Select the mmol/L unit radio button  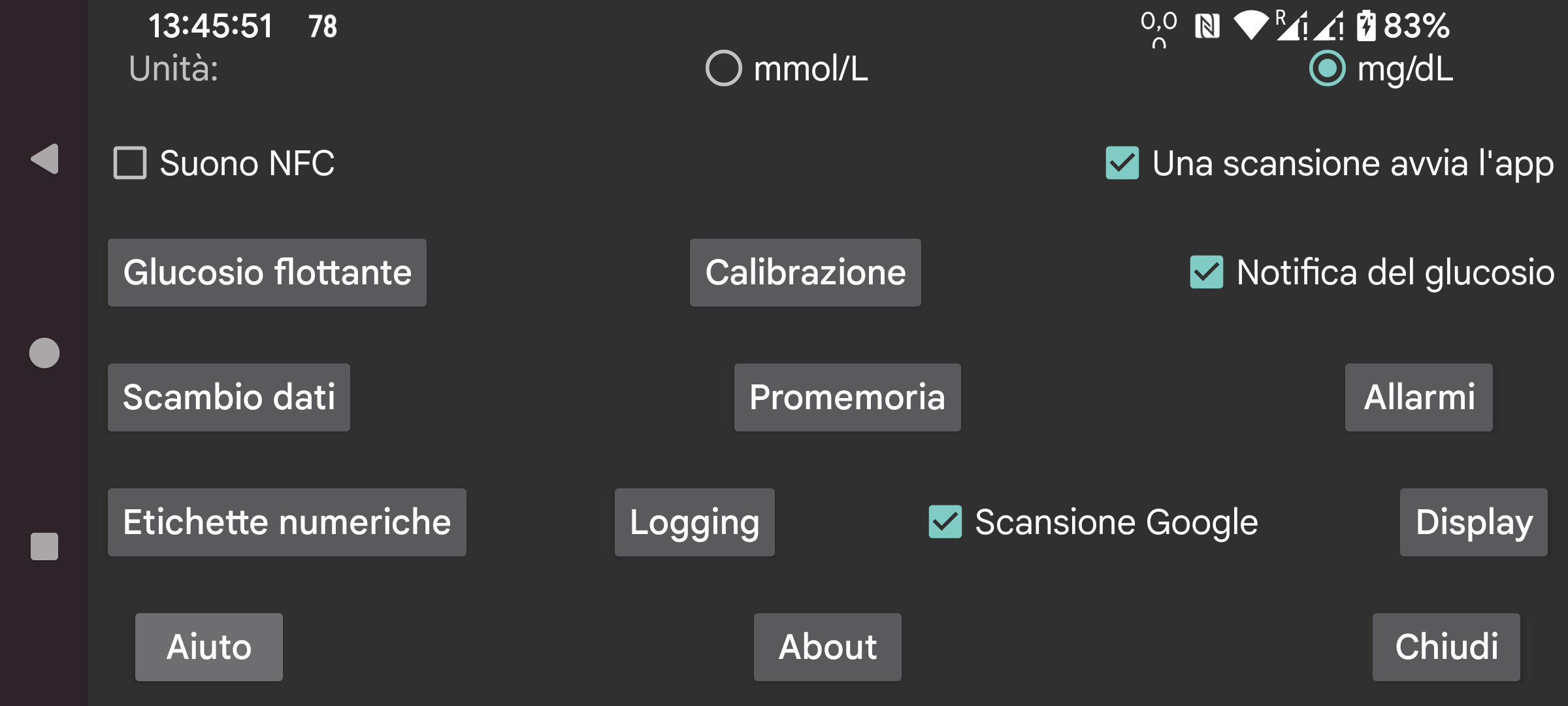pyautogui.click(x=723, y=68)
